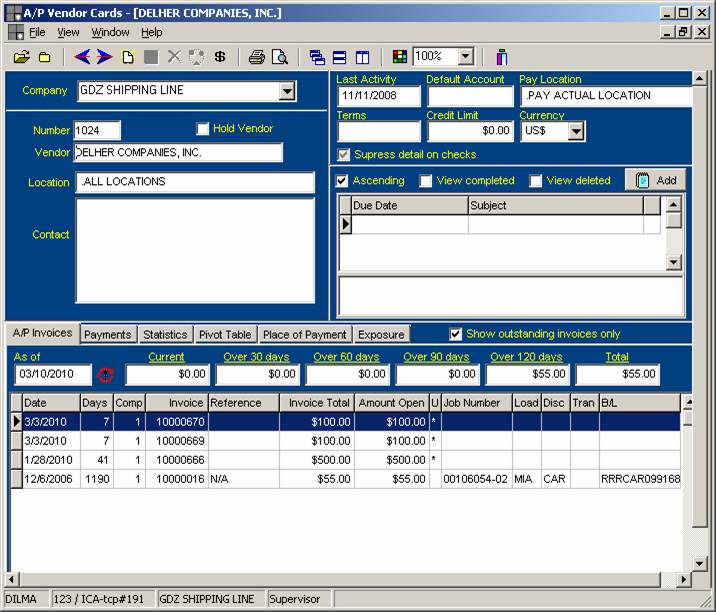
Task: Enable the Hold Vendor checkbox
Action: (203, 129)
